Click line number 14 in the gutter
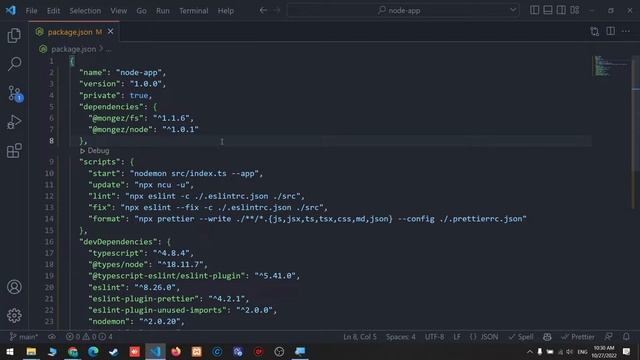Image resolution: width=640 pixels, height=360 pixels. pos(49,219)
